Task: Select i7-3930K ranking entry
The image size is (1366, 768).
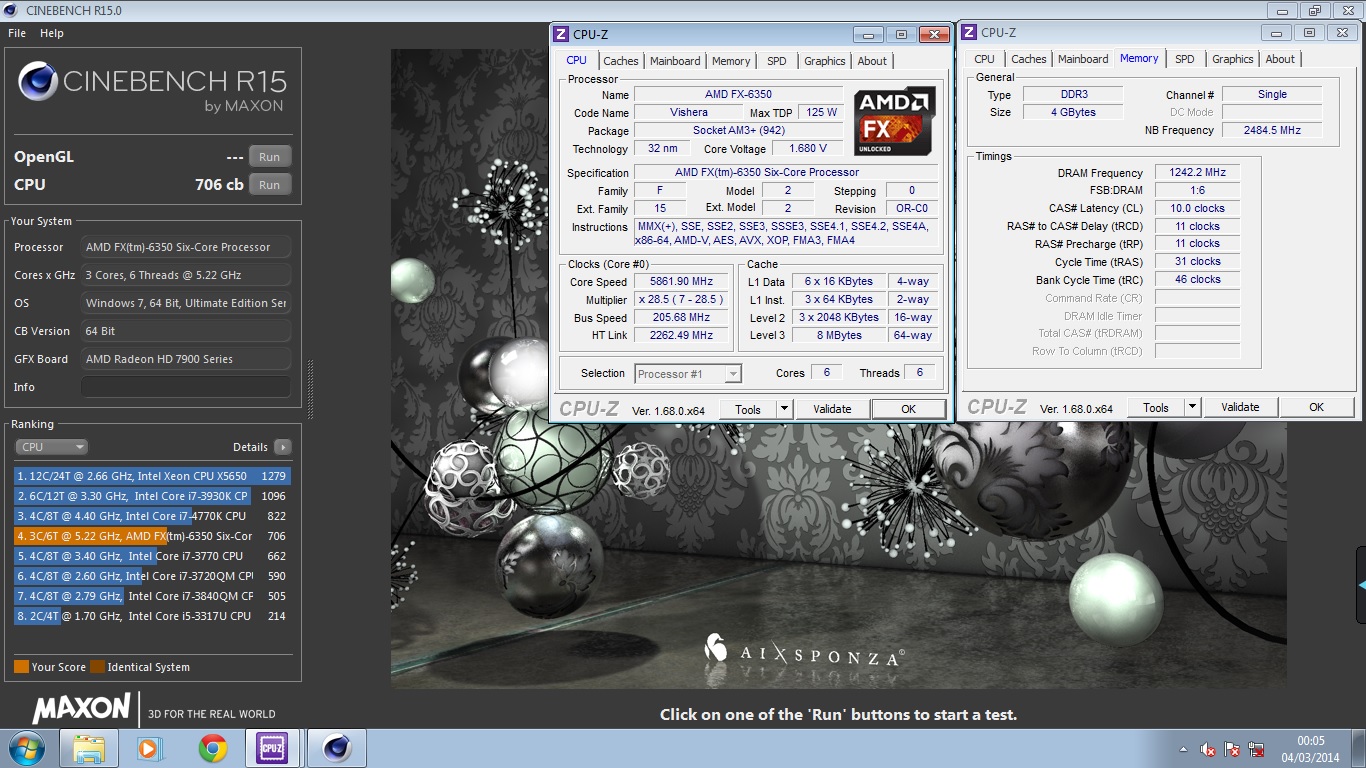Action: coord(152,496)
